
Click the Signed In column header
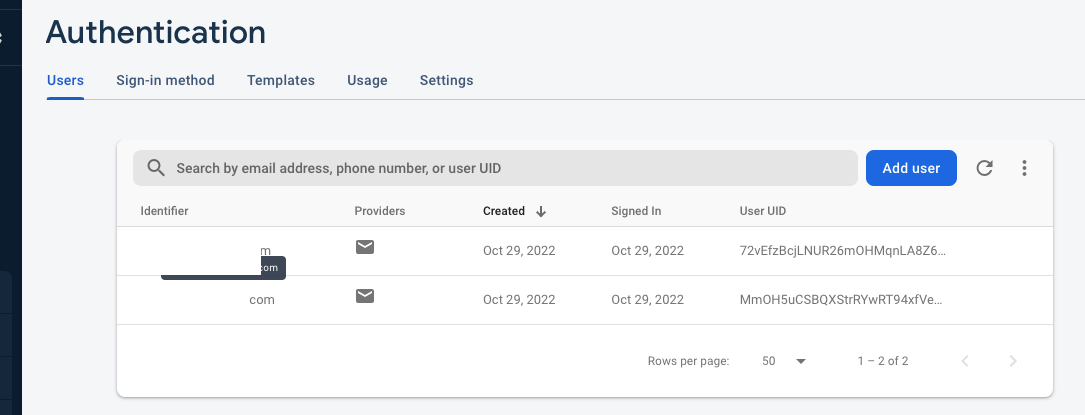click(636, 211)
